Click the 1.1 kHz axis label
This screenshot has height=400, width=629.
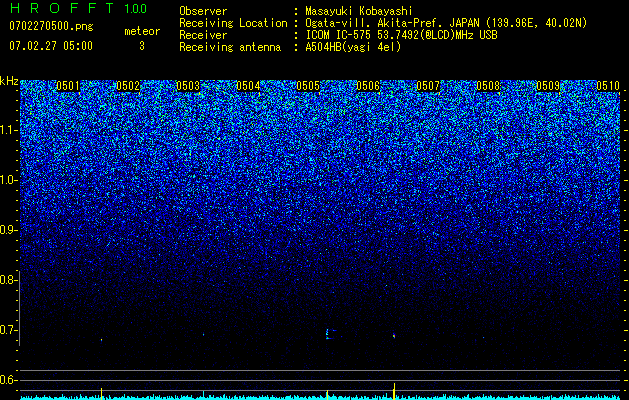pyautogui.click(x=8, y=130)
